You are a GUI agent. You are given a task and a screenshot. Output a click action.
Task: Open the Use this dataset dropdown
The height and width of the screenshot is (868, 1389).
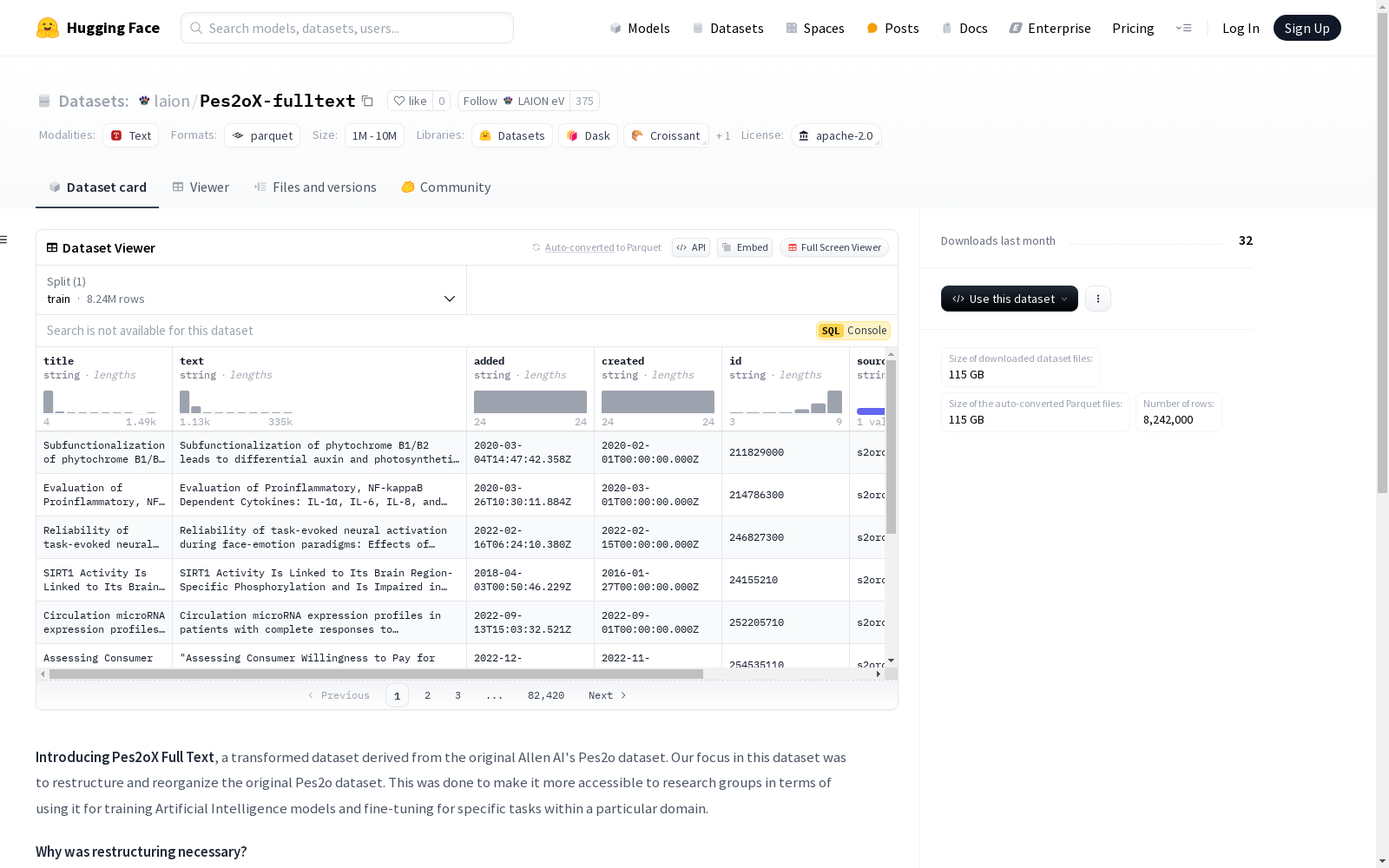point(1010,299)
